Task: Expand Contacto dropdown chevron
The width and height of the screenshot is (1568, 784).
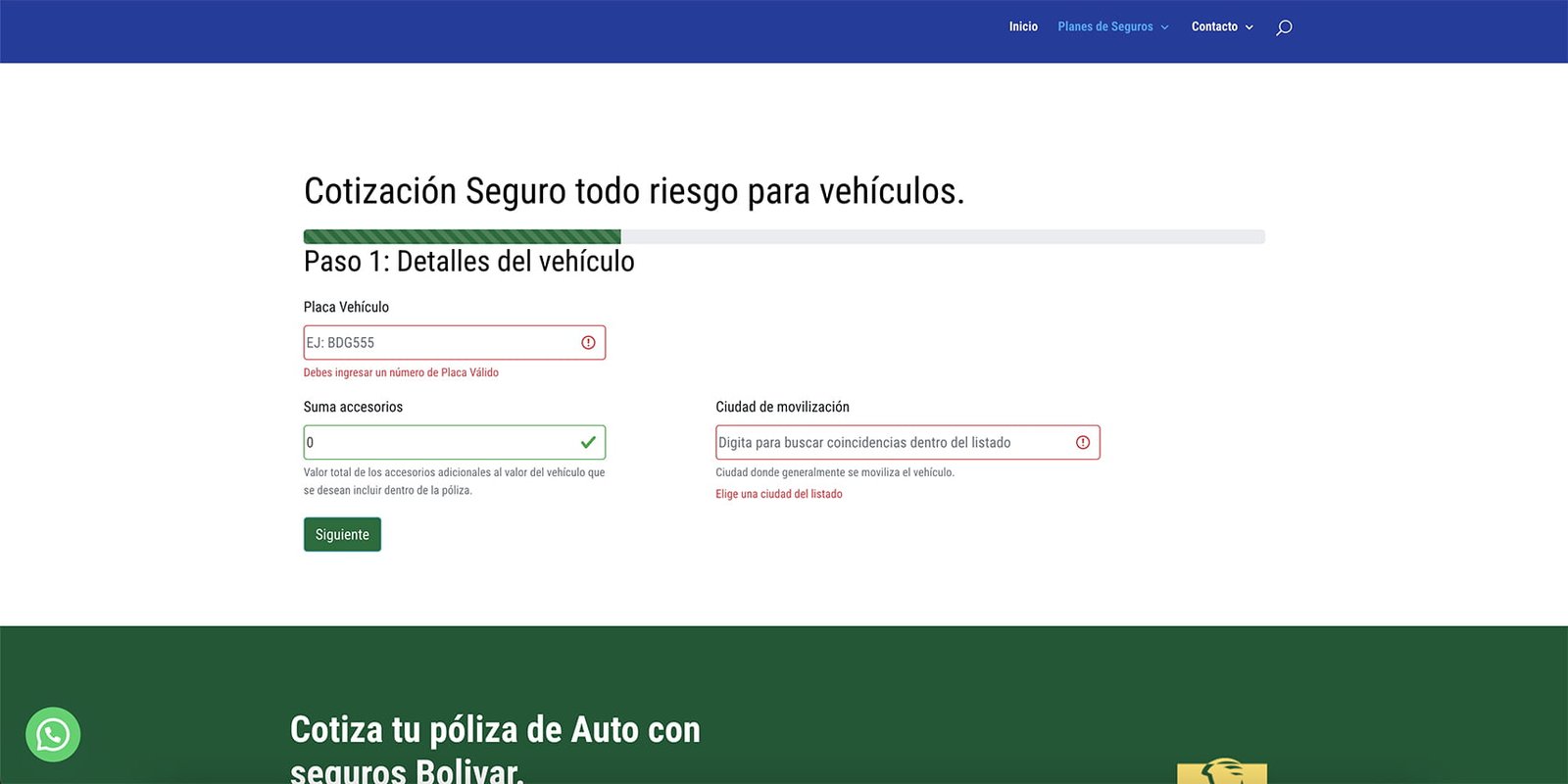Action: 1249,27
